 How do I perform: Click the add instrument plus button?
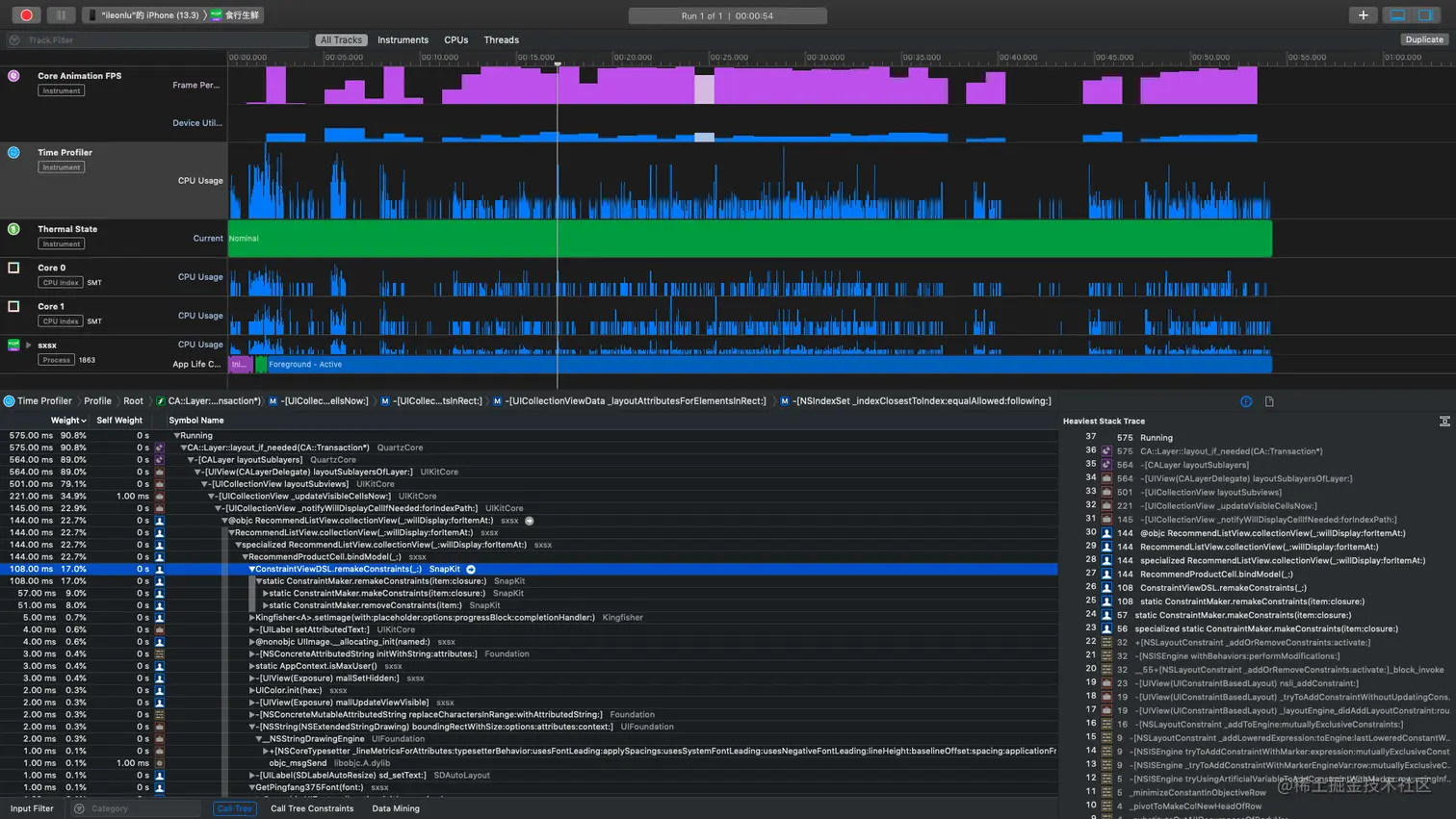click(1363, 14)
